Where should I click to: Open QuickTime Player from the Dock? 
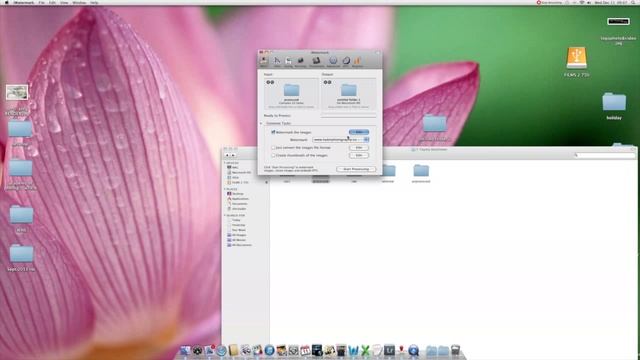click(413, 351)
